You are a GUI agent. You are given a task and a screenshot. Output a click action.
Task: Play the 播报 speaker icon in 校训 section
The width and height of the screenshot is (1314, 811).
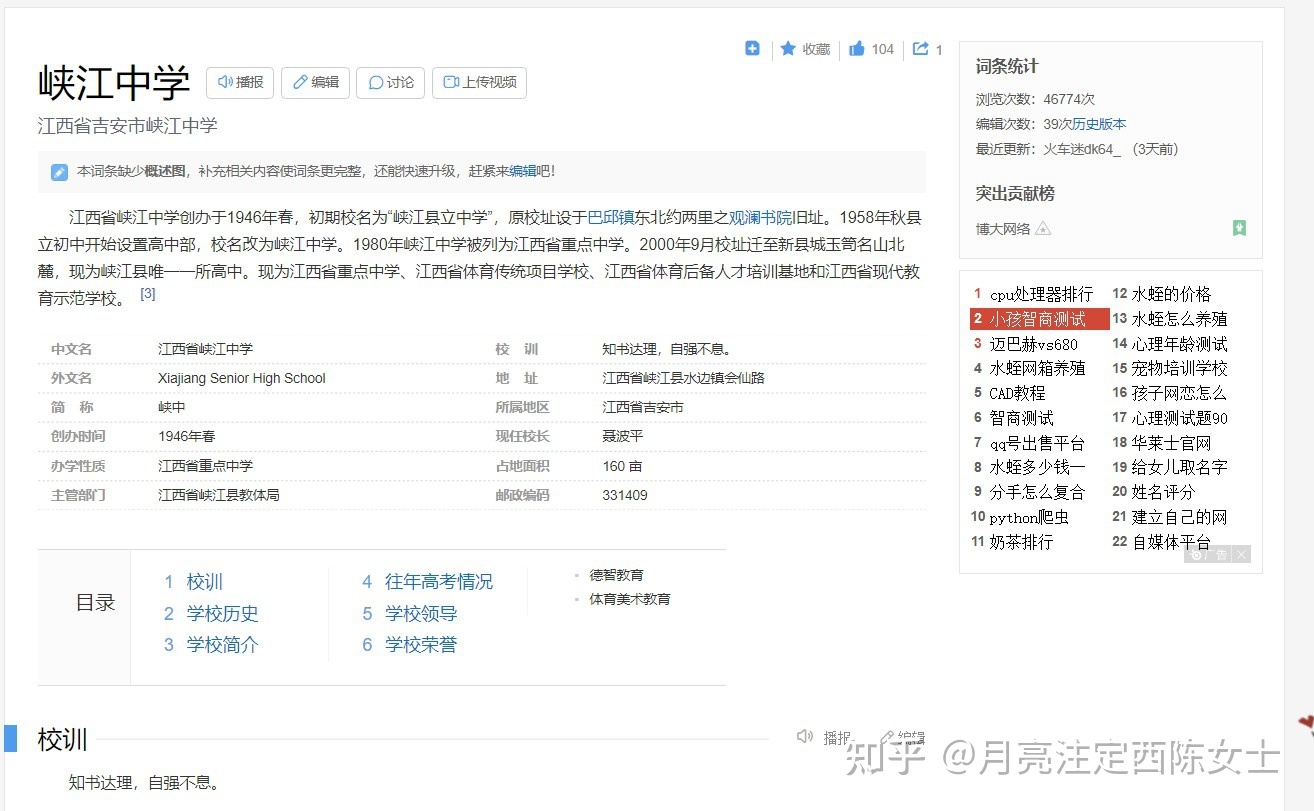[x=805, y=736]
